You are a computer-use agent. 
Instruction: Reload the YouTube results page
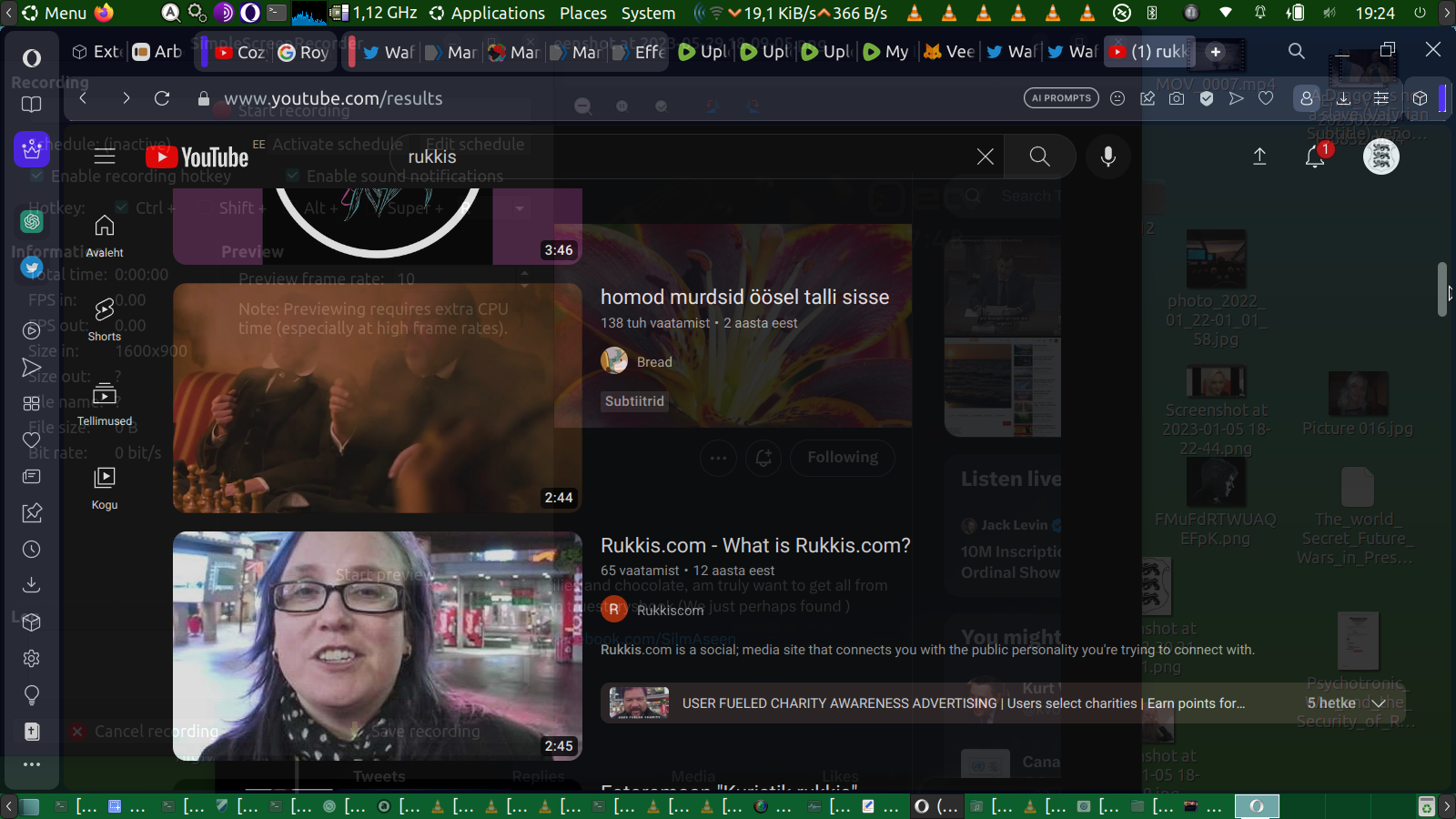pos(162,98)
